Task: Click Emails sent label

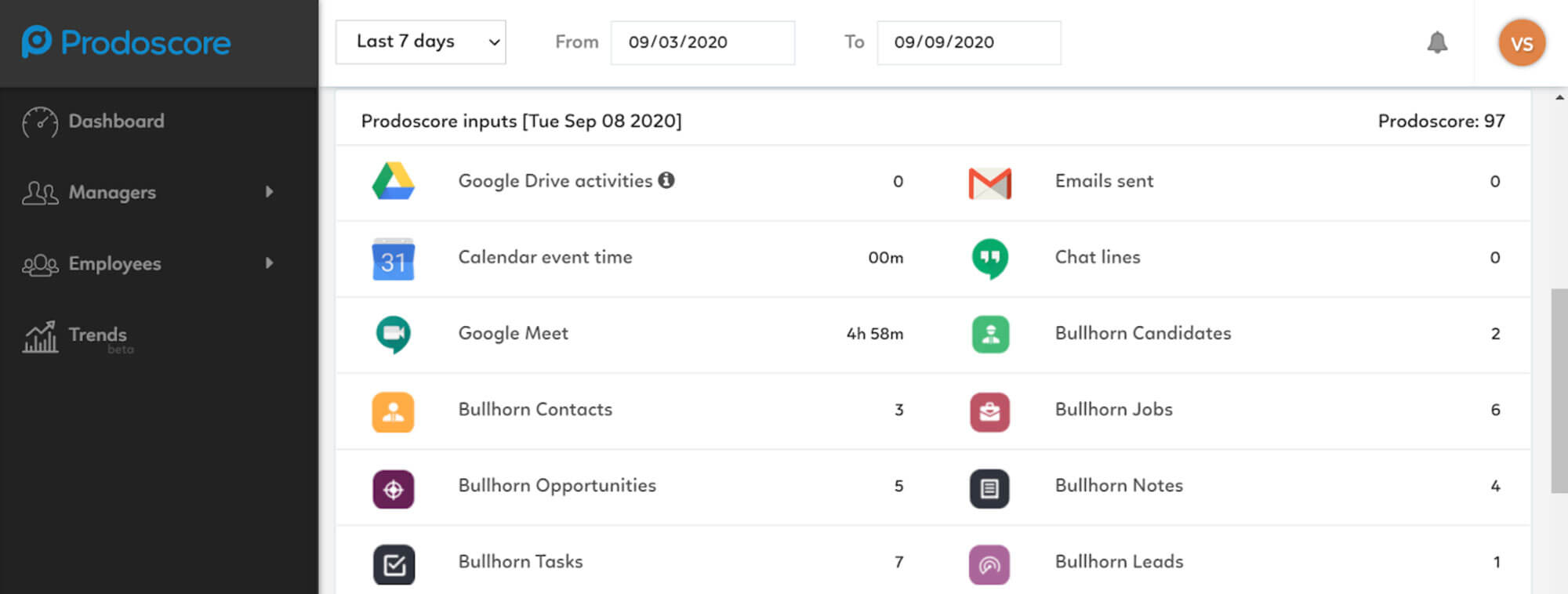Action: click(1104, 180)
